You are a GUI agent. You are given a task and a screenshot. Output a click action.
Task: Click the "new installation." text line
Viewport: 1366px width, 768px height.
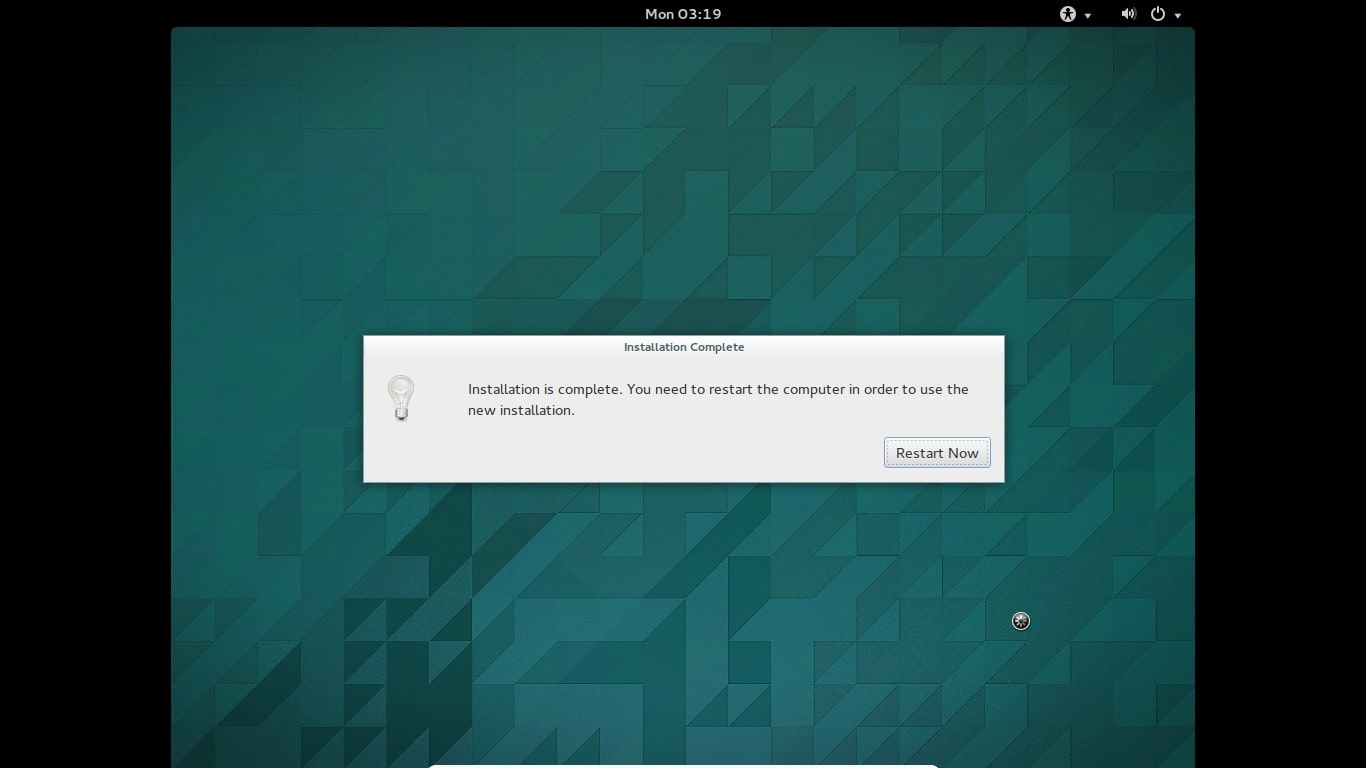(x=521, y=410)
